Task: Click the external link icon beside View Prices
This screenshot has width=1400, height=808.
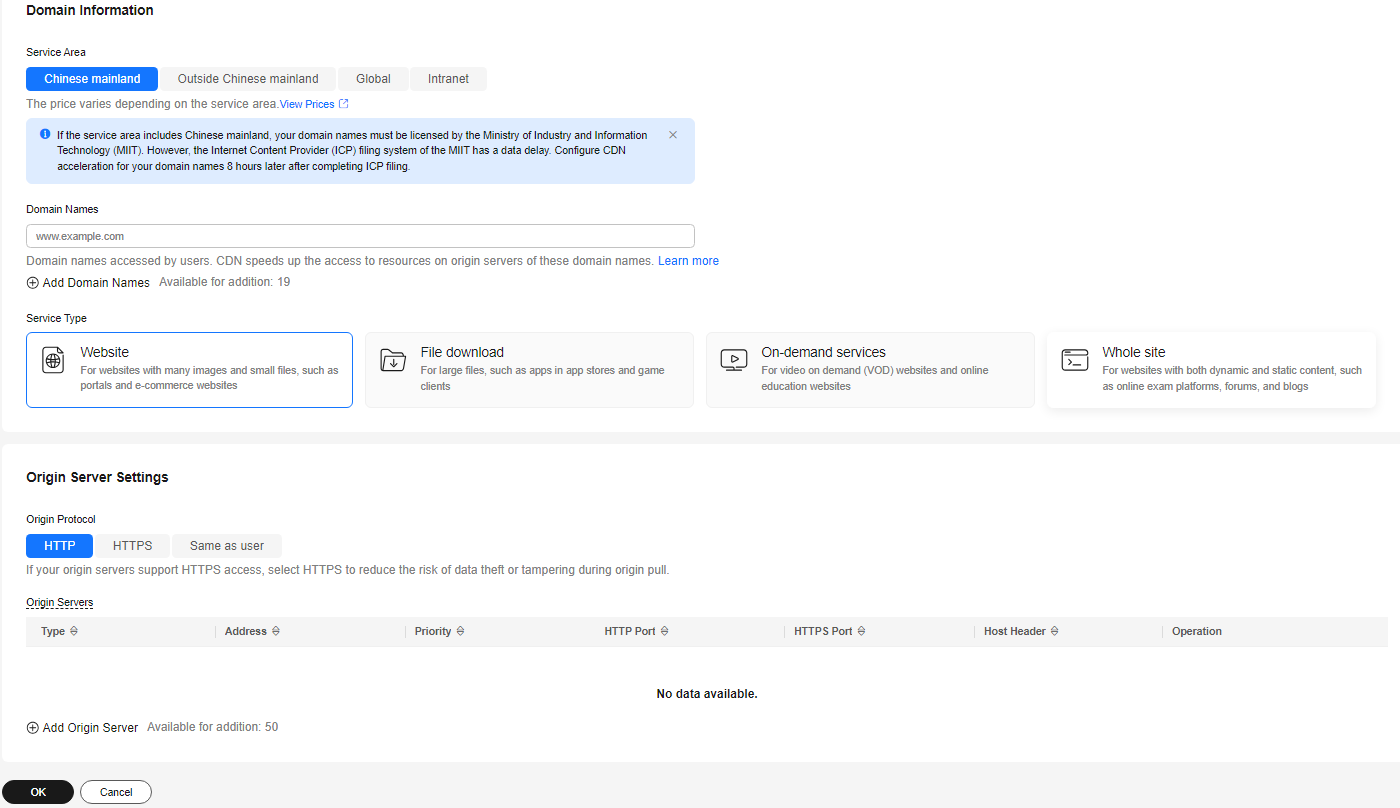Action: 344,104
